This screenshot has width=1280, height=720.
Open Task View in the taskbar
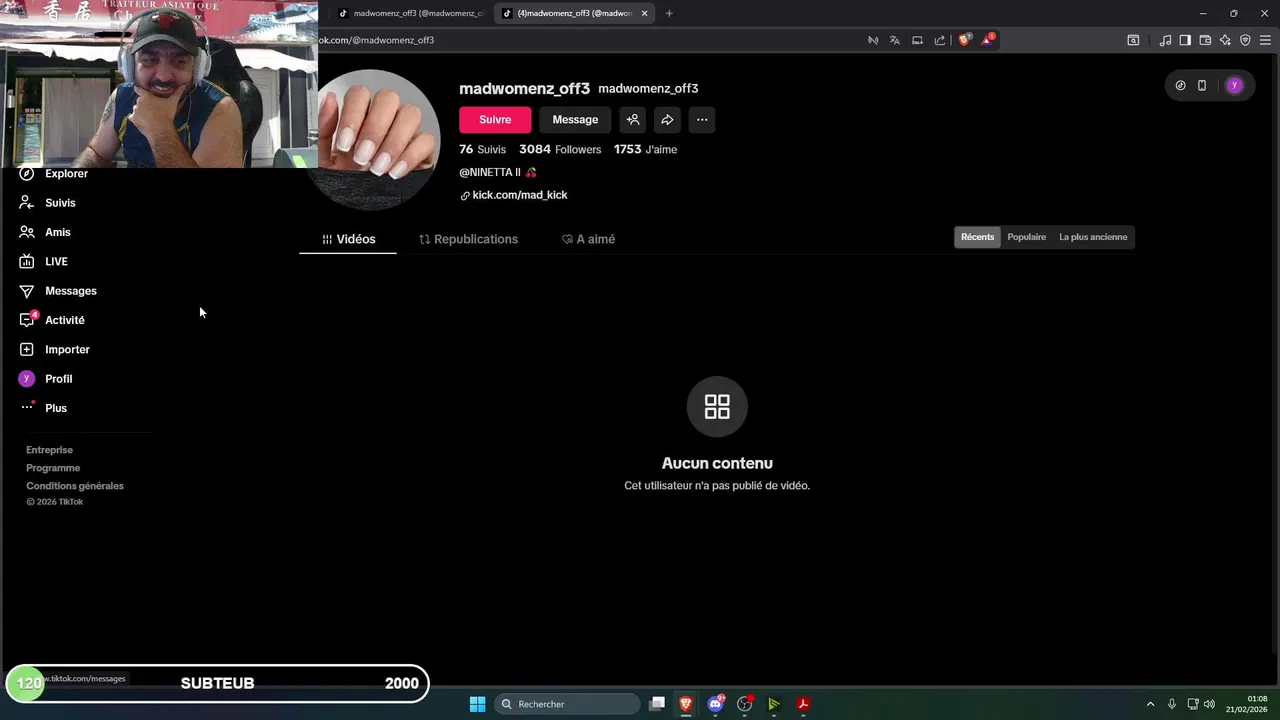click(657, 704)
